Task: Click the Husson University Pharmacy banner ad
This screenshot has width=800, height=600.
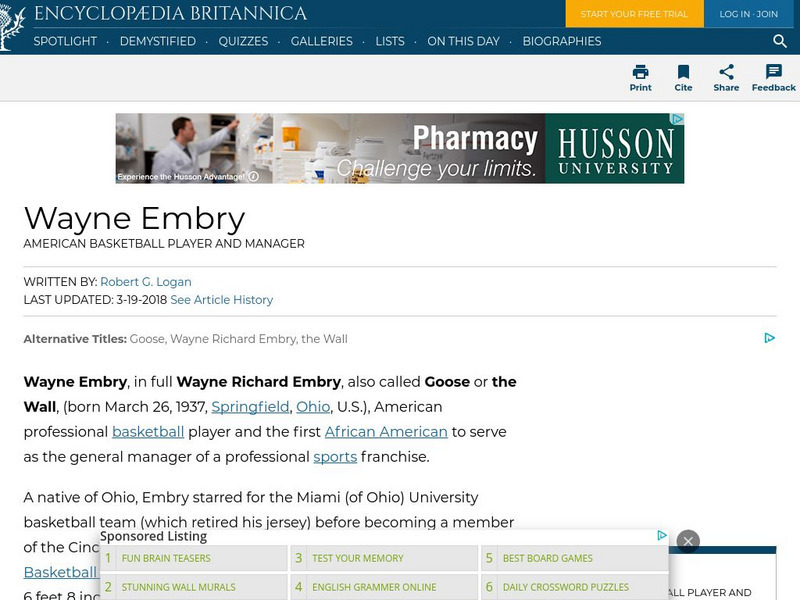Action: tap(400, 148)
